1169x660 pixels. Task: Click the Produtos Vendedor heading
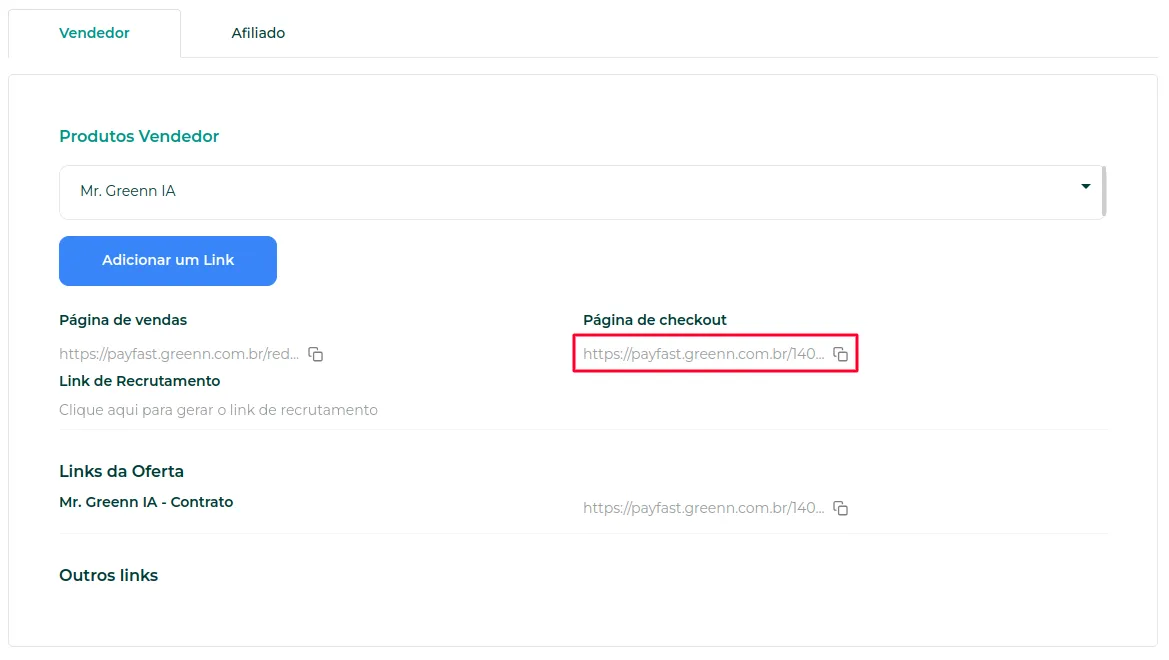click(139, 136)
